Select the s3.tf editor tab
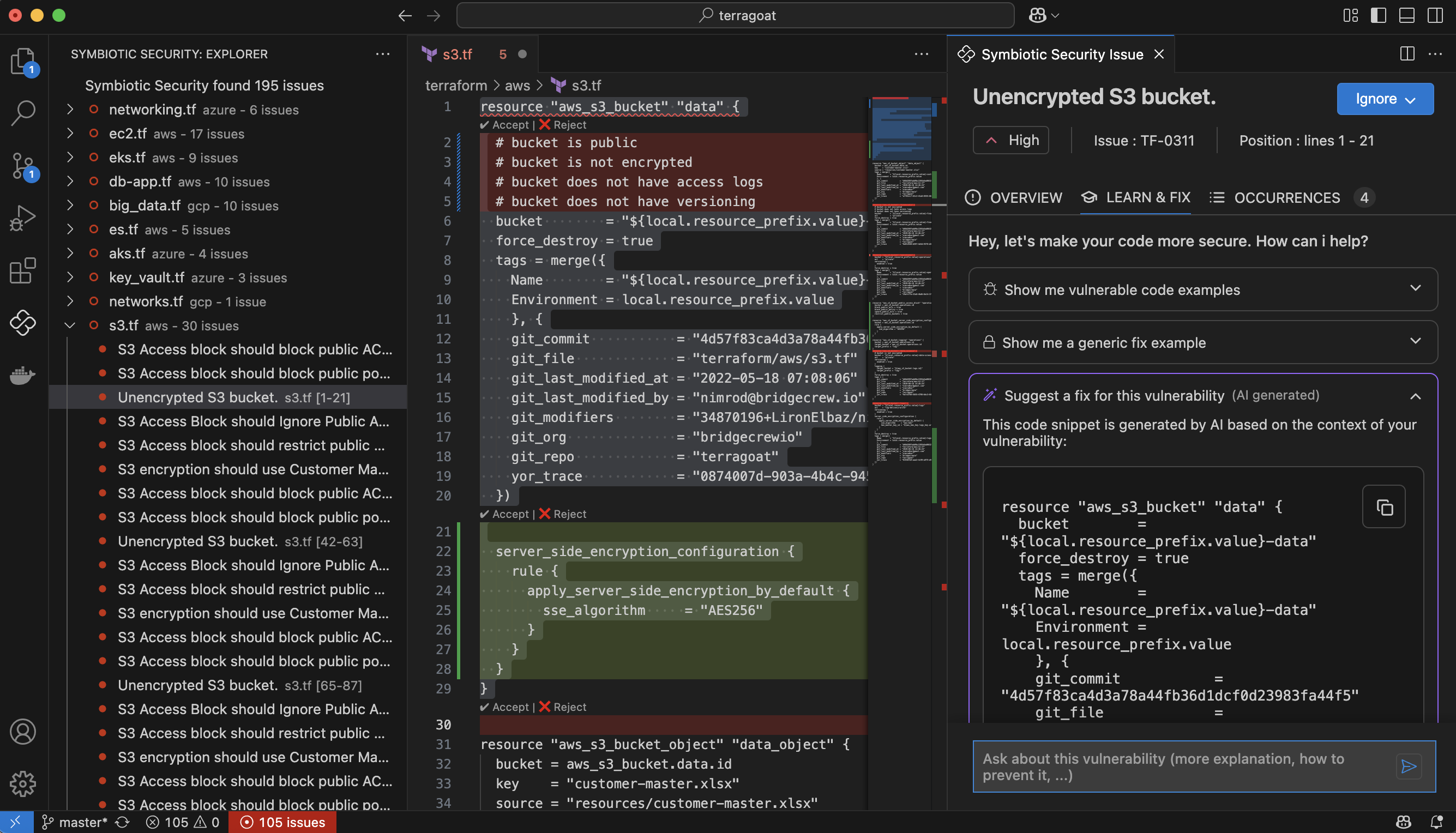Screen dimensions: 1456x833 (x=474, y=54)
